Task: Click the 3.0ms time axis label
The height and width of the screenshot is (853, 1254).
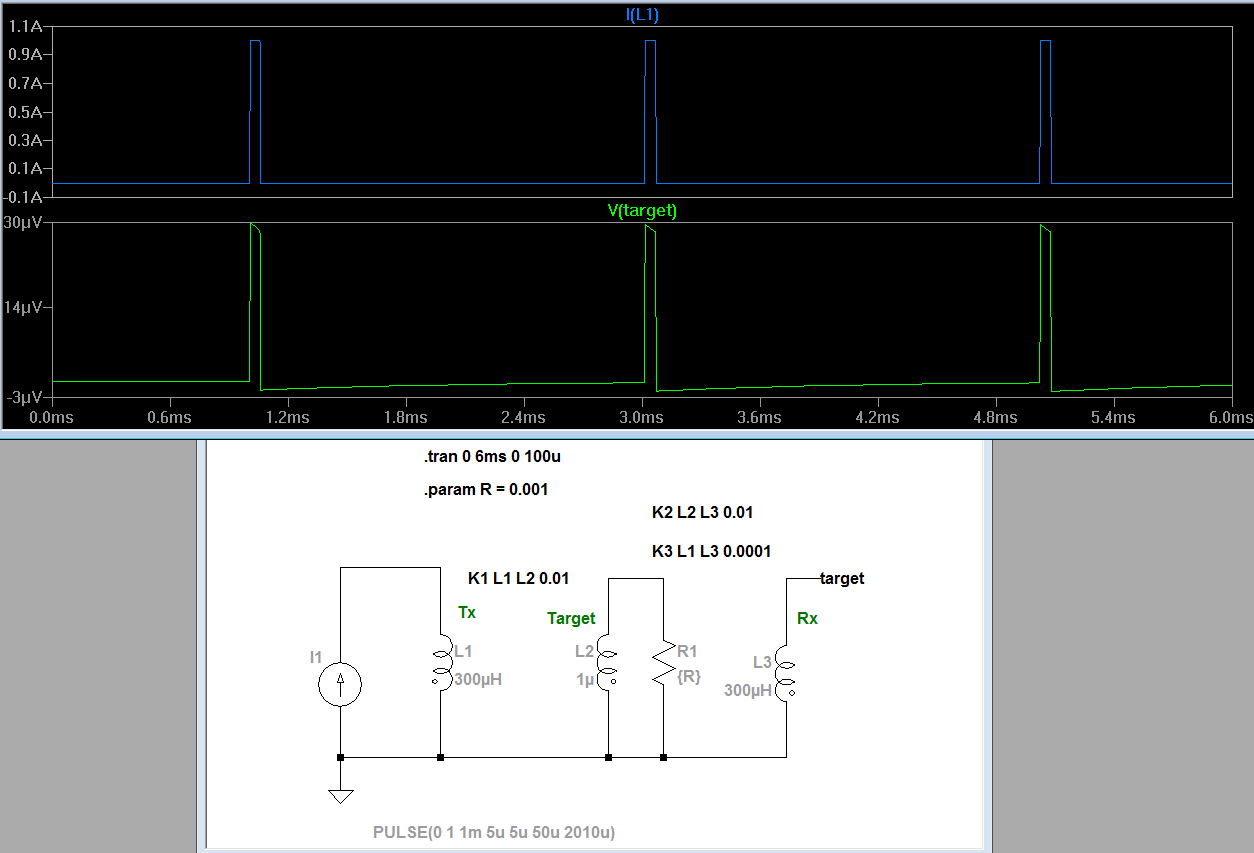Action: click(x=641, y=417)
